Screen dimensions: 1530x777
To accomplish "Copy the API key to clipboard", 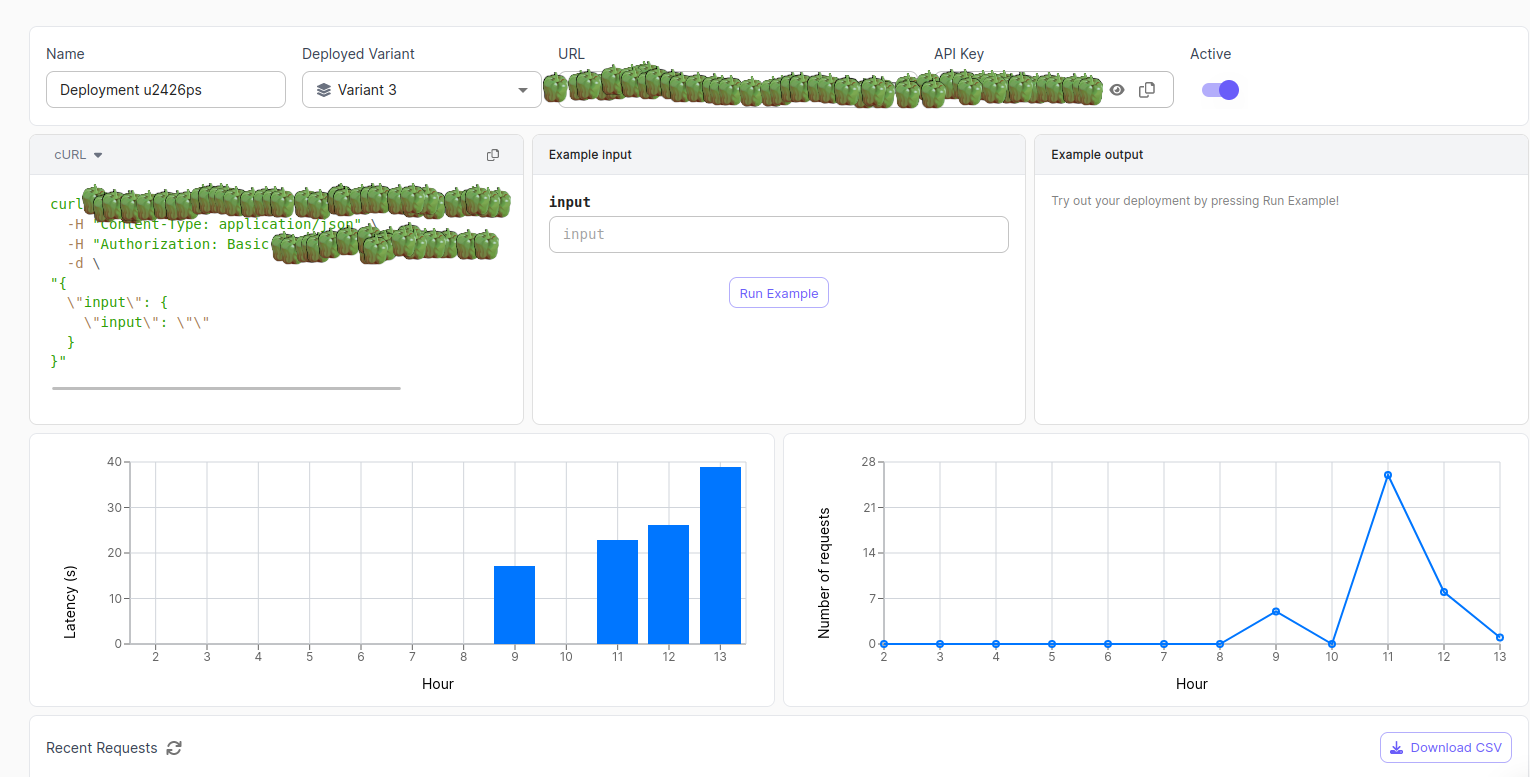I will tap(1147, 90).
